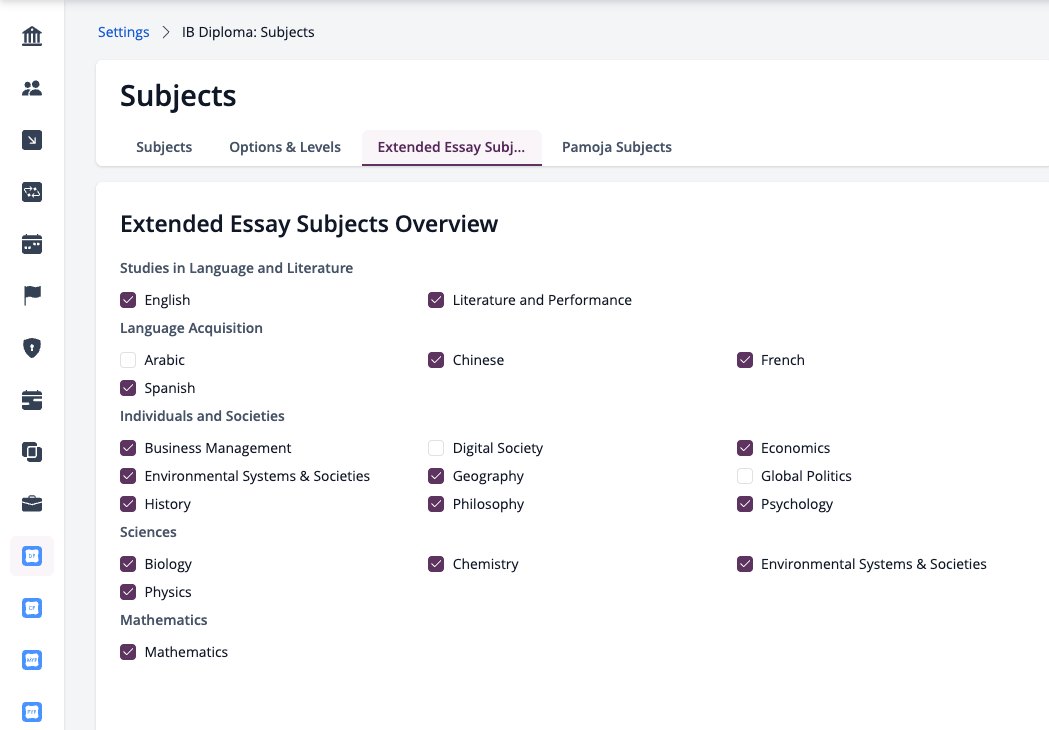Screen dimensions: 1049x730
Task: Enable the Global Politics checkbox
Action: [x=745, y=476]
